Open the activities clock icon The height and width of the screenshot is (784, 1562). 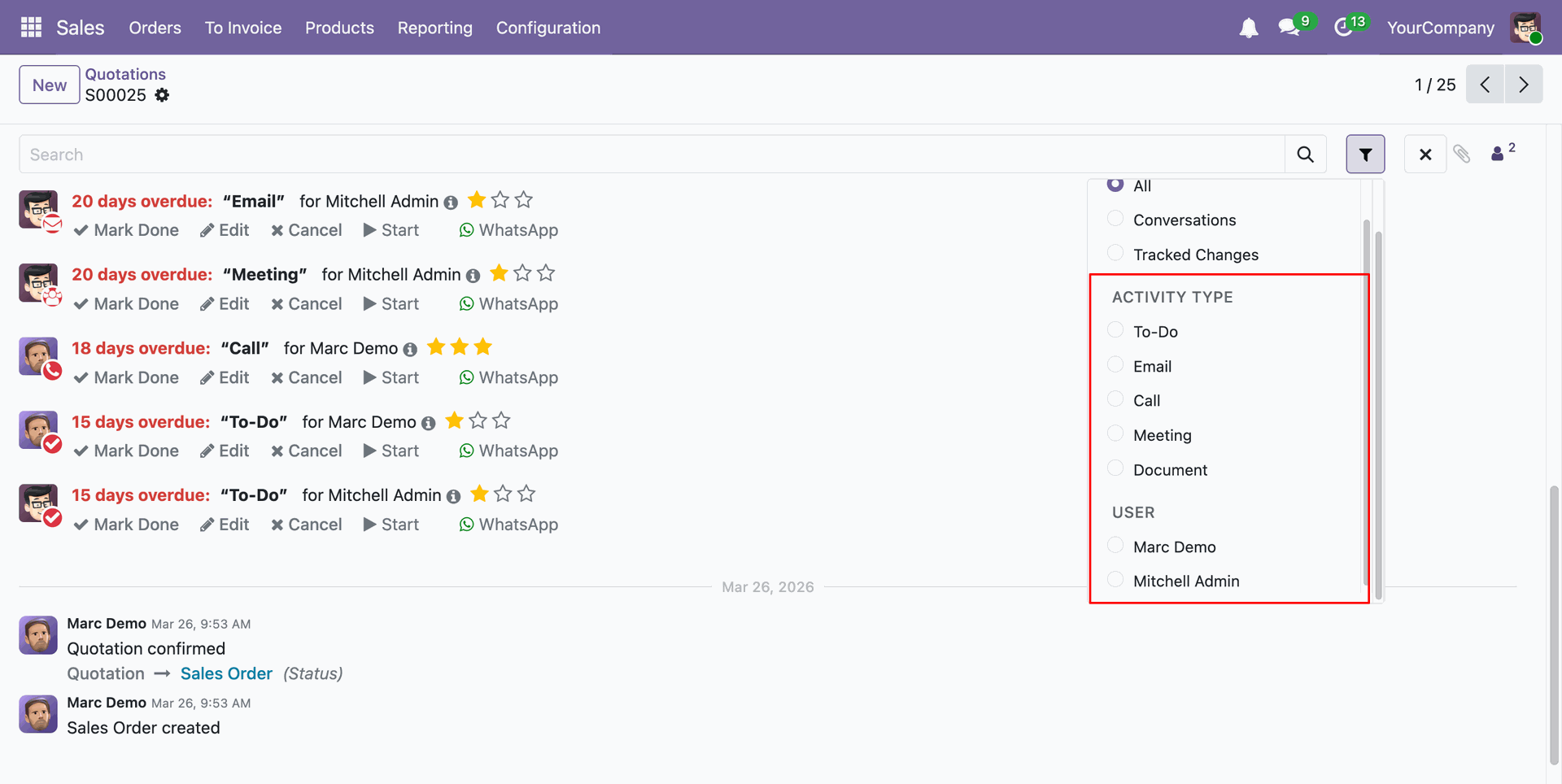pos(1344,28)
